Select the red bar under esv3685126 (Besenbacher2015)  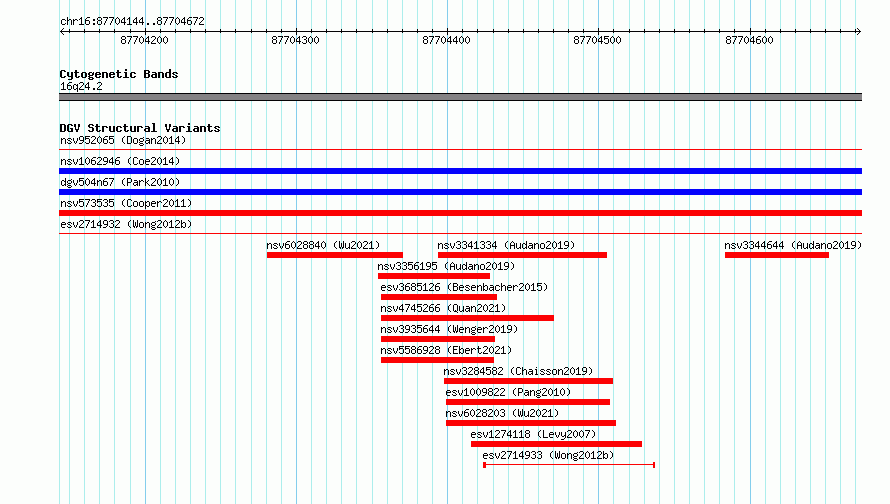point(439,297)
